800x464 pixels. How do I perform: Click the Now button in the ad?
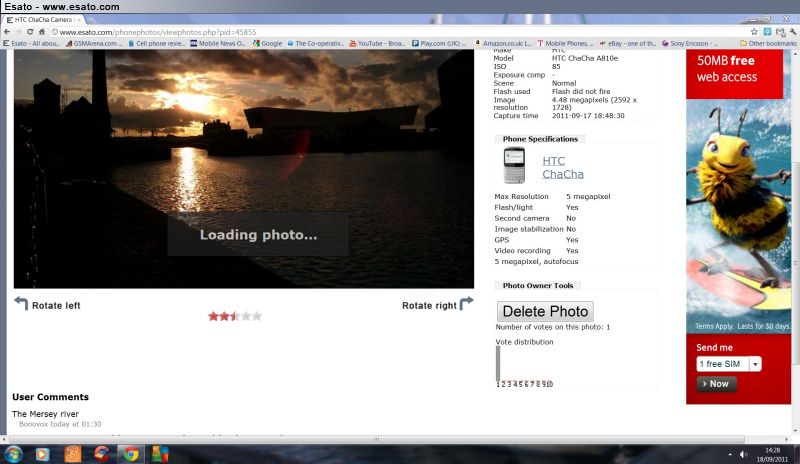click(716, 384)
